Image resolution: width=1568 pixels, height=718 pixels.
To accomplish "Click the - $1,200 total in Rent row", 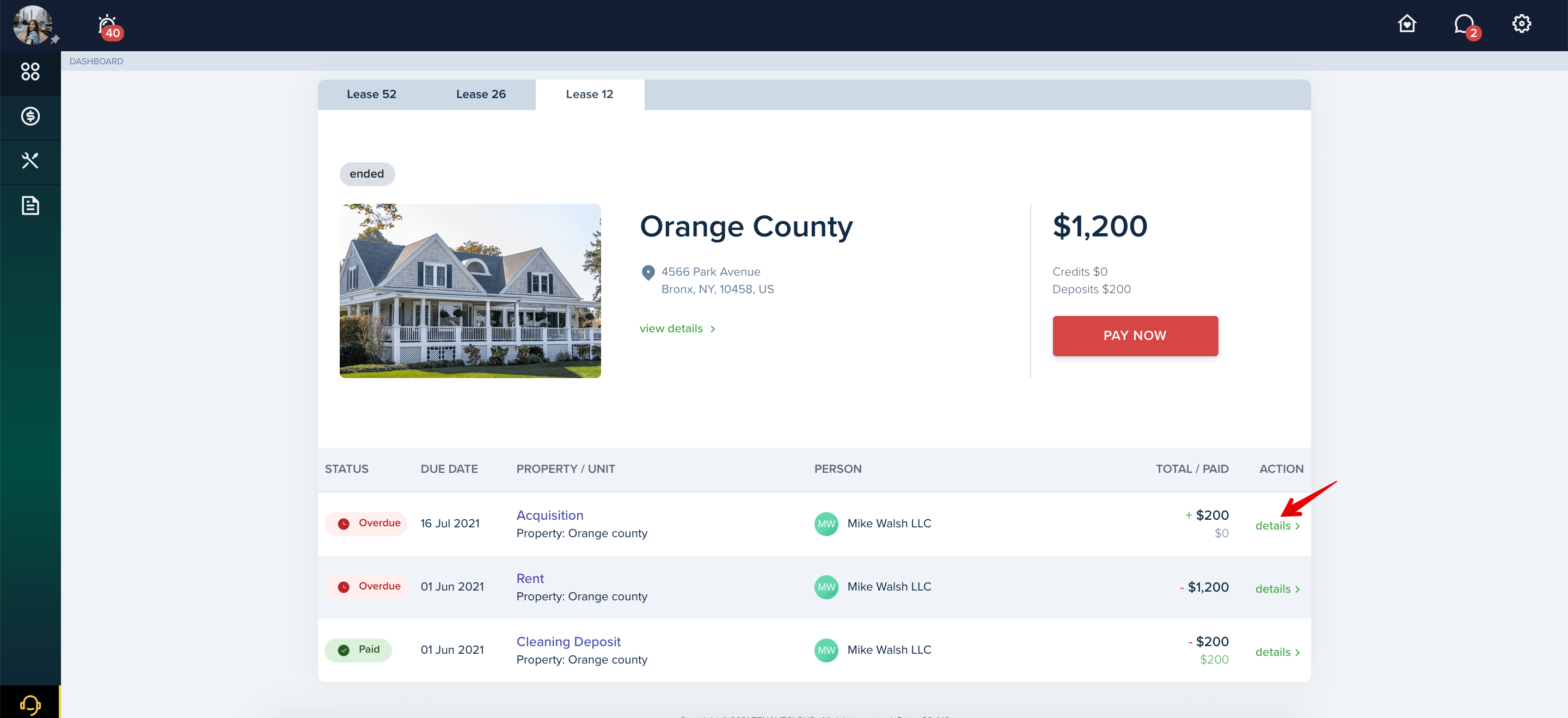I will (x=1204, y=587).
